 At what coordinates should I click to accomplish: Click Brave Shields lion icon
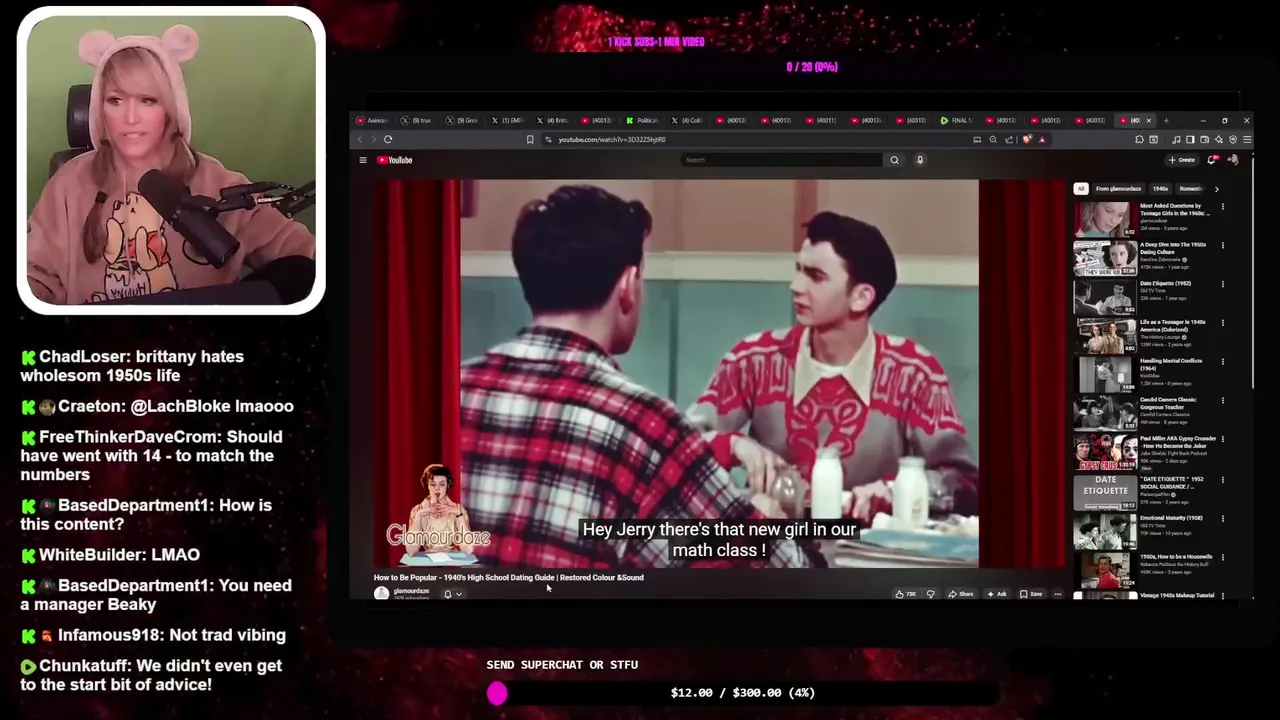1027,140
